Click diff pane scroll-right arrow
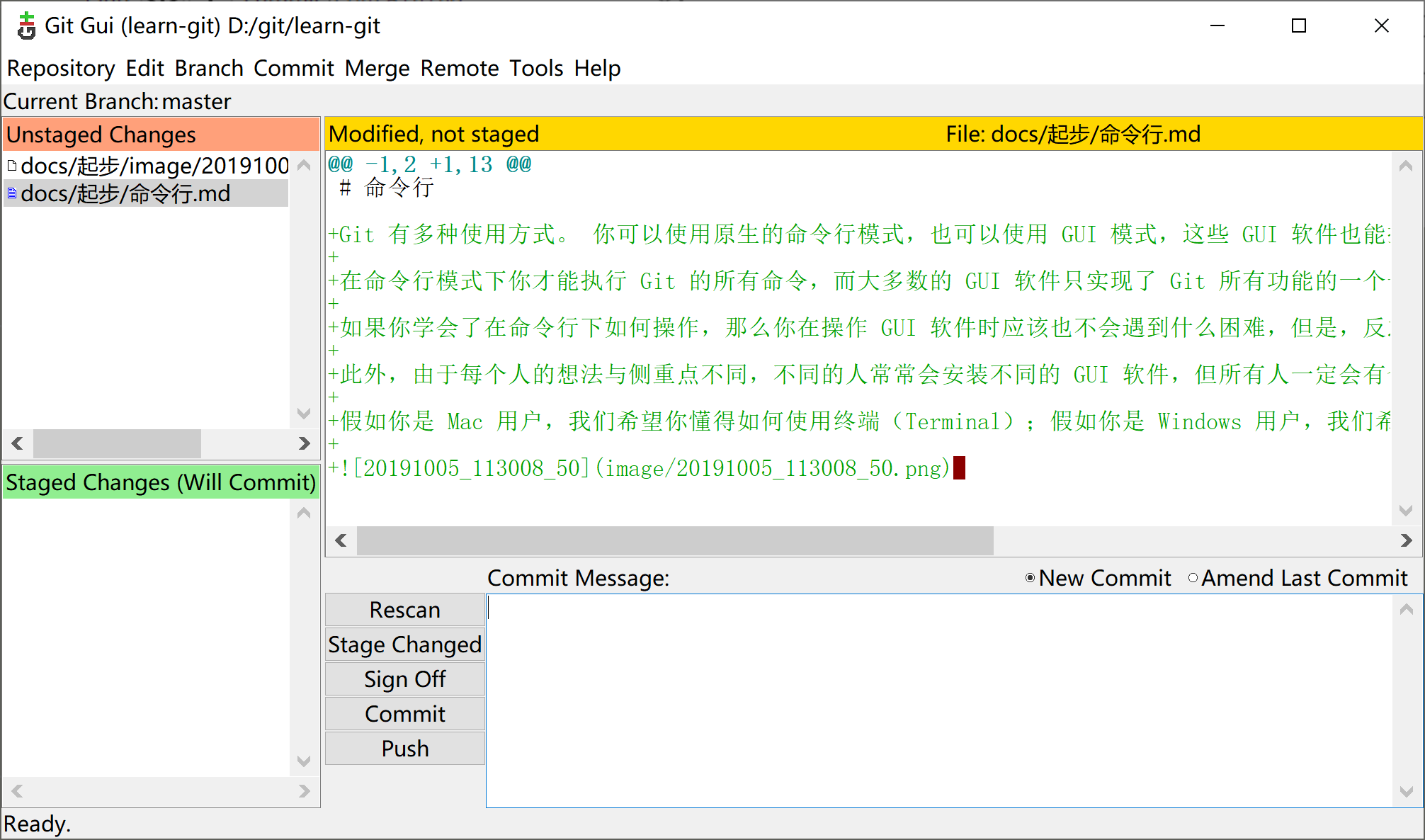 (x=1407, y=541)
